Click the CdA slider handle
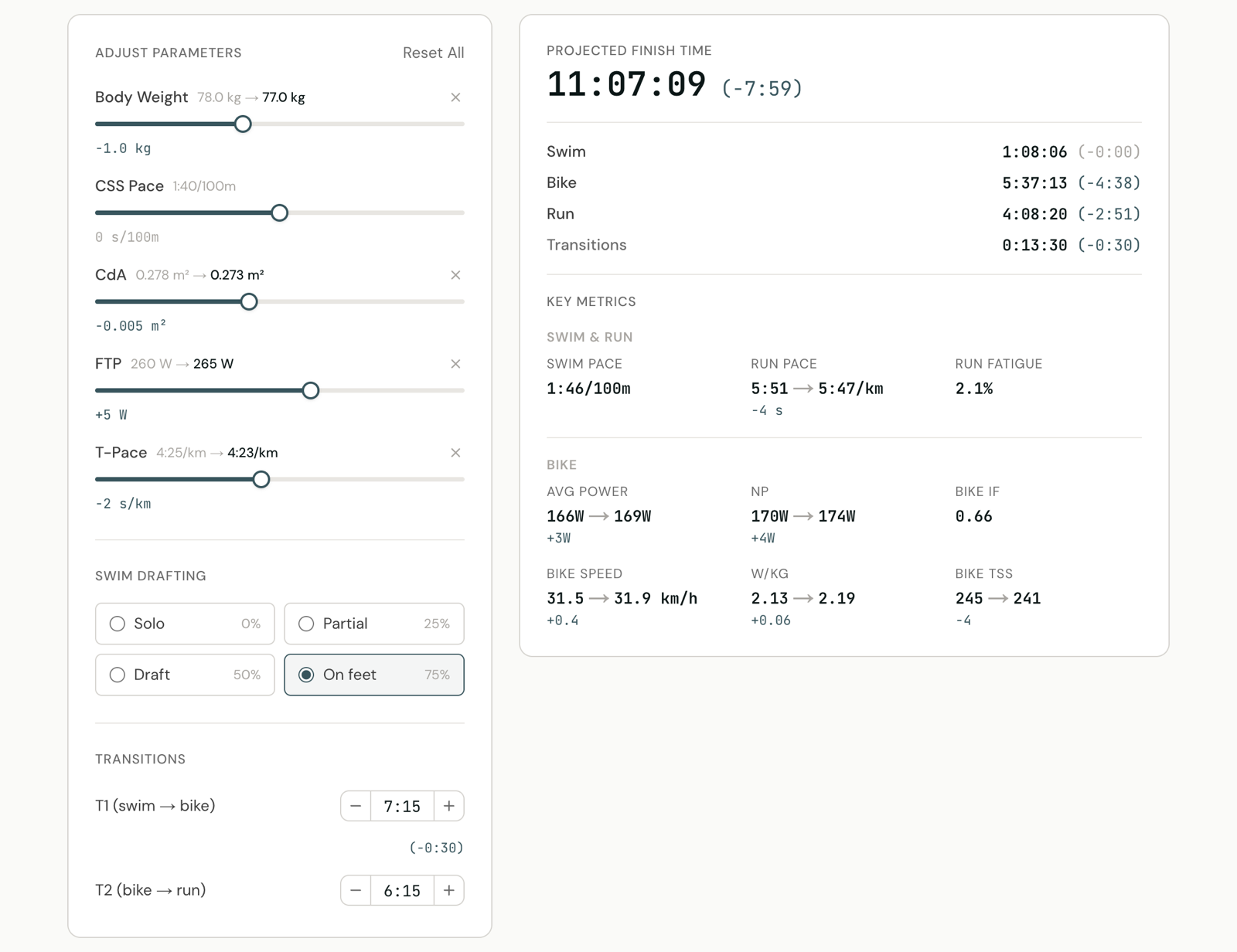 249,301
